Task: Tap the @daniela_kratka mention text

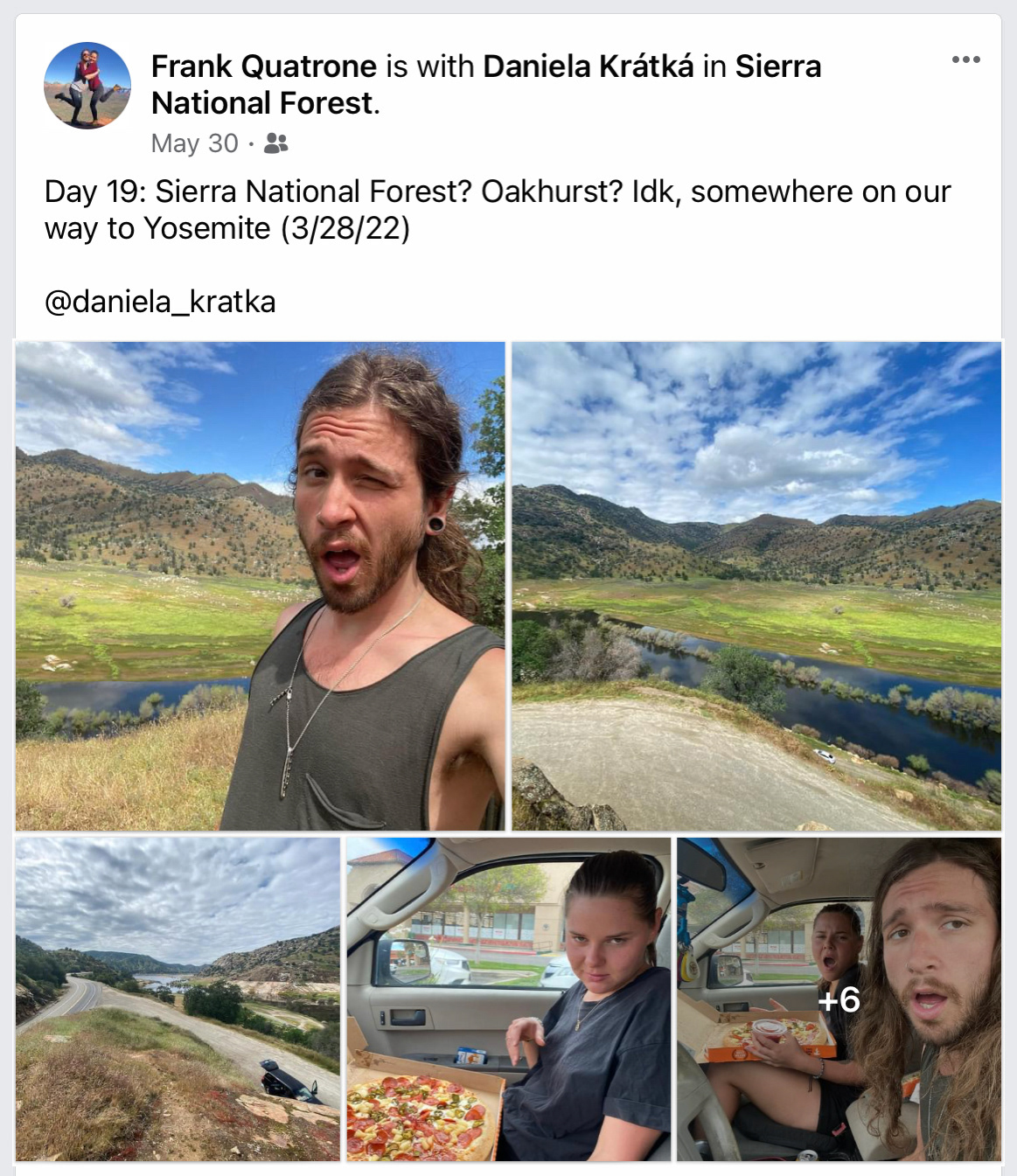Action: 160,302
